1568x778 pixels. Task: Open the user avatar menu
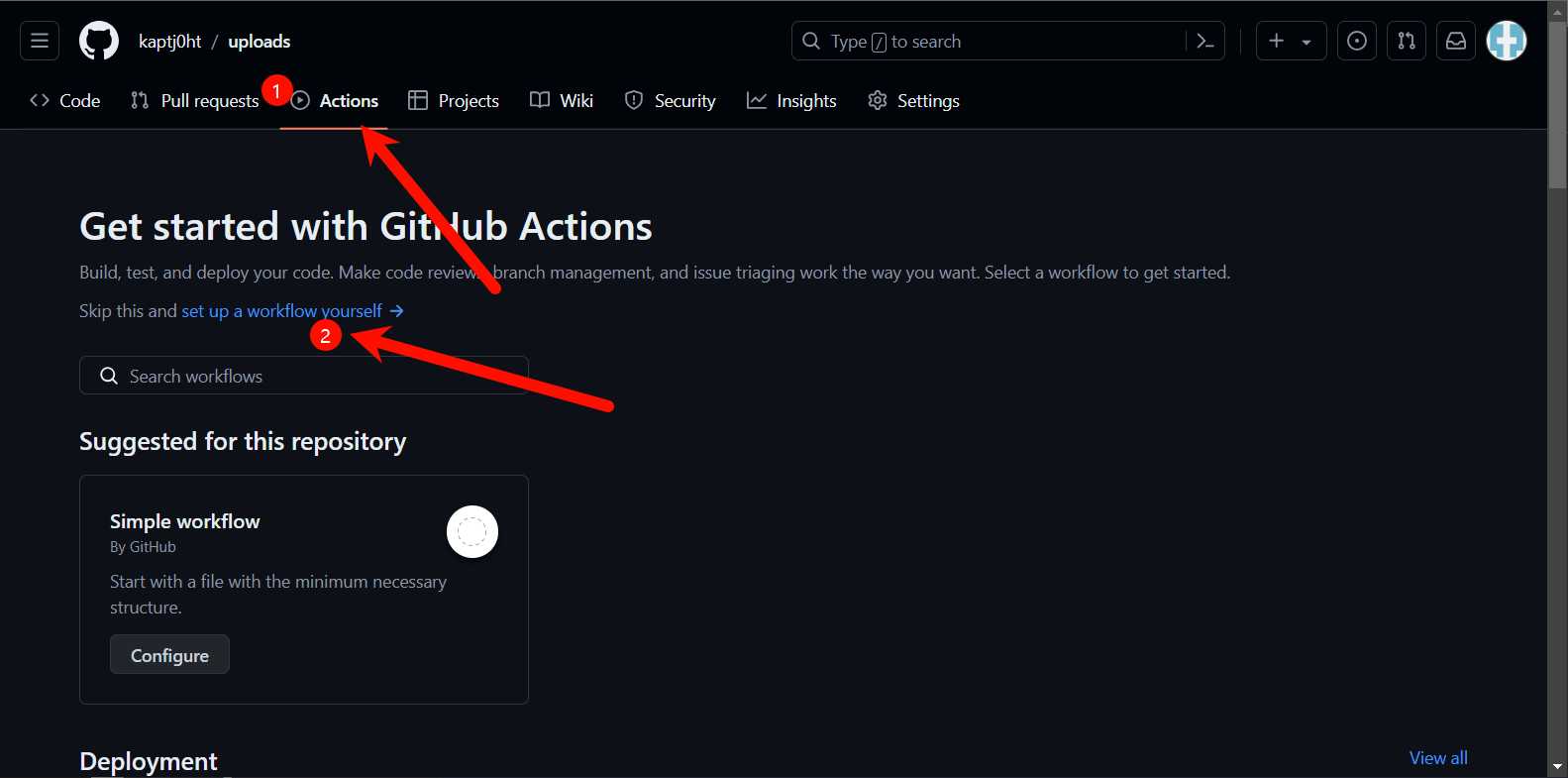[x=1507, y=41]
